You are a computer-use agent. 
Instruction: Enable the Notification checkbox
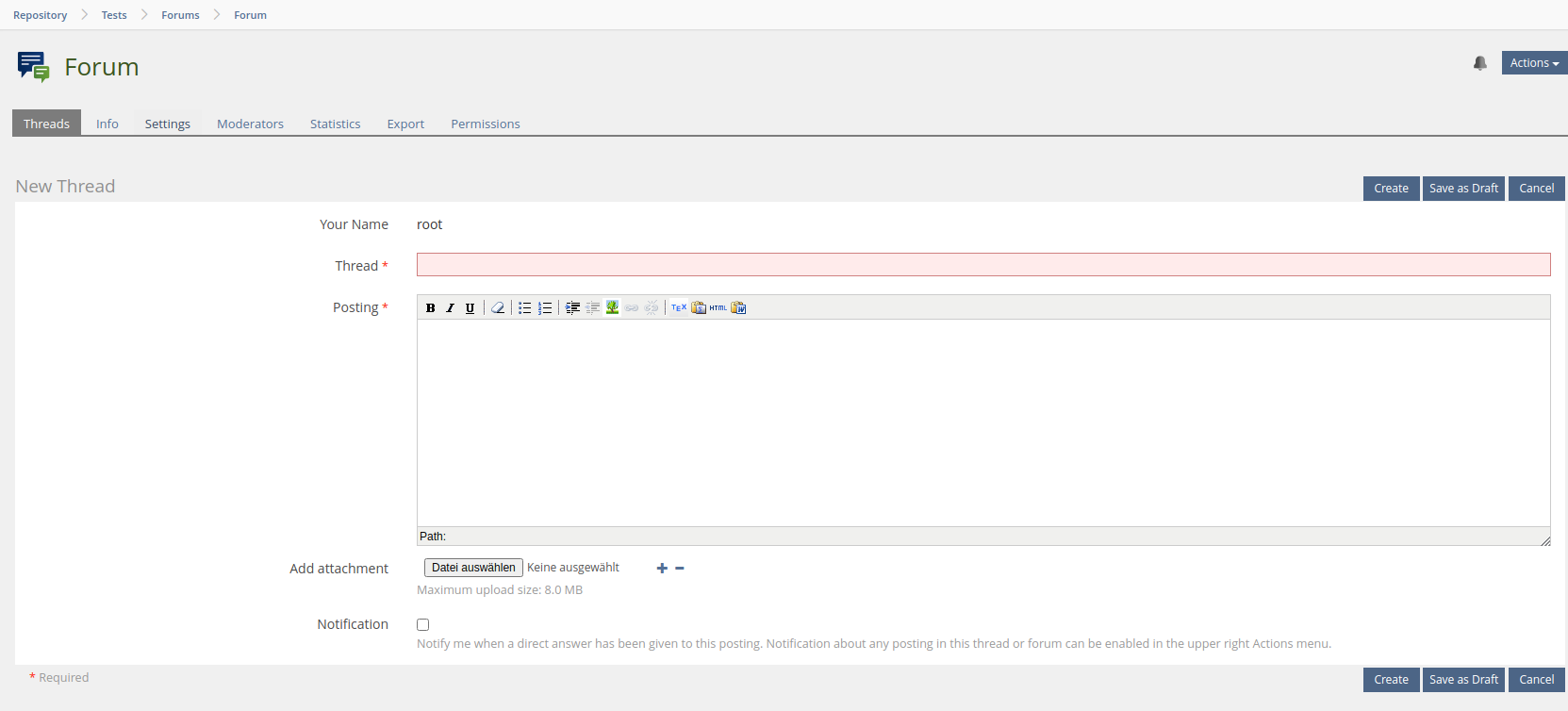(423, 625)
